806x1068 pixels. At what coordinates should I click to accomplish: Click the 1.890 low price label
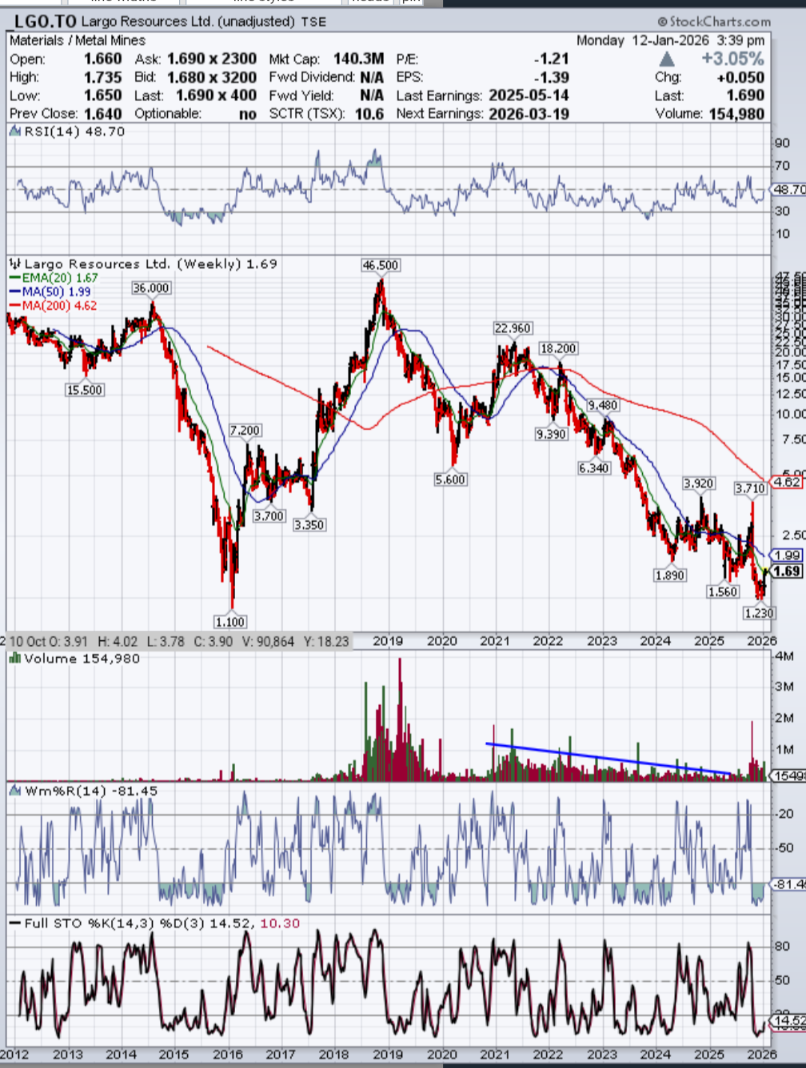point(670,576)
